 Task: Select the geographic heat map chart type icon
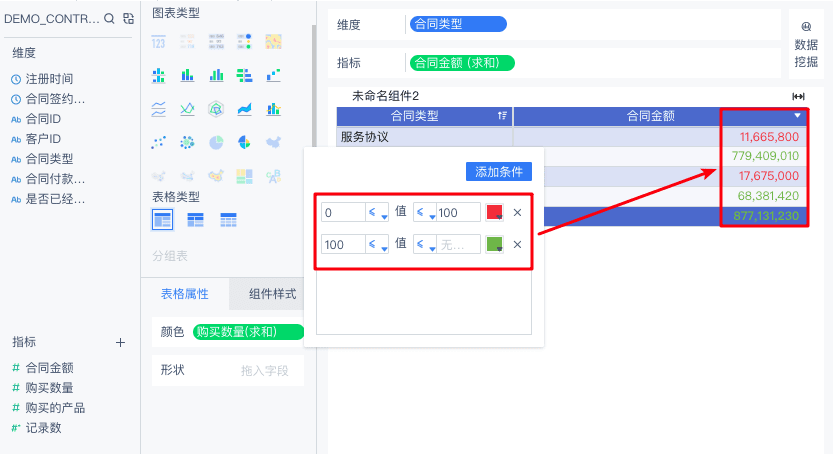pos(273,42)
